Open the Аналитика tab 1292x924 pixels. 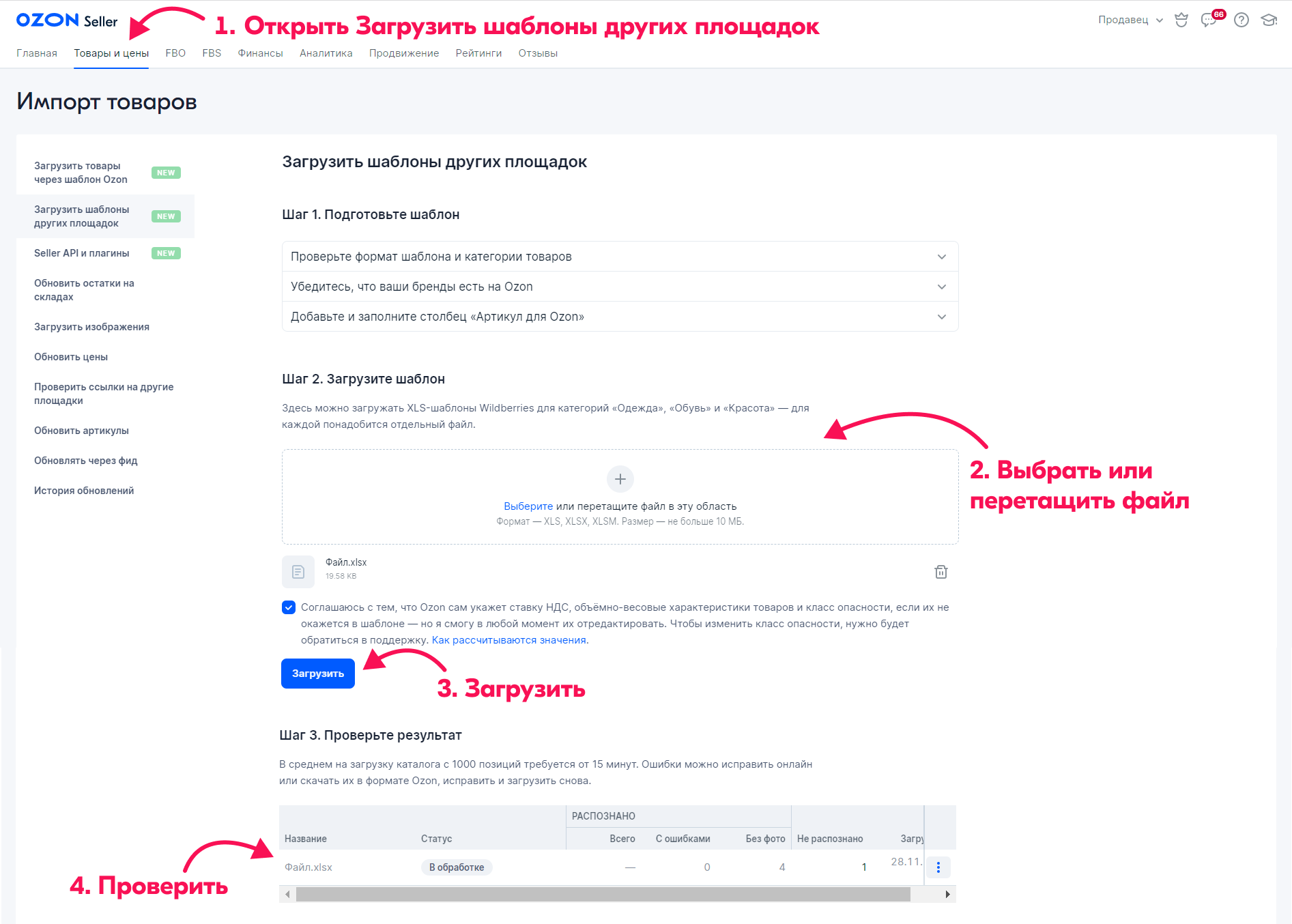pyautogui.click(x=326, y=53)
